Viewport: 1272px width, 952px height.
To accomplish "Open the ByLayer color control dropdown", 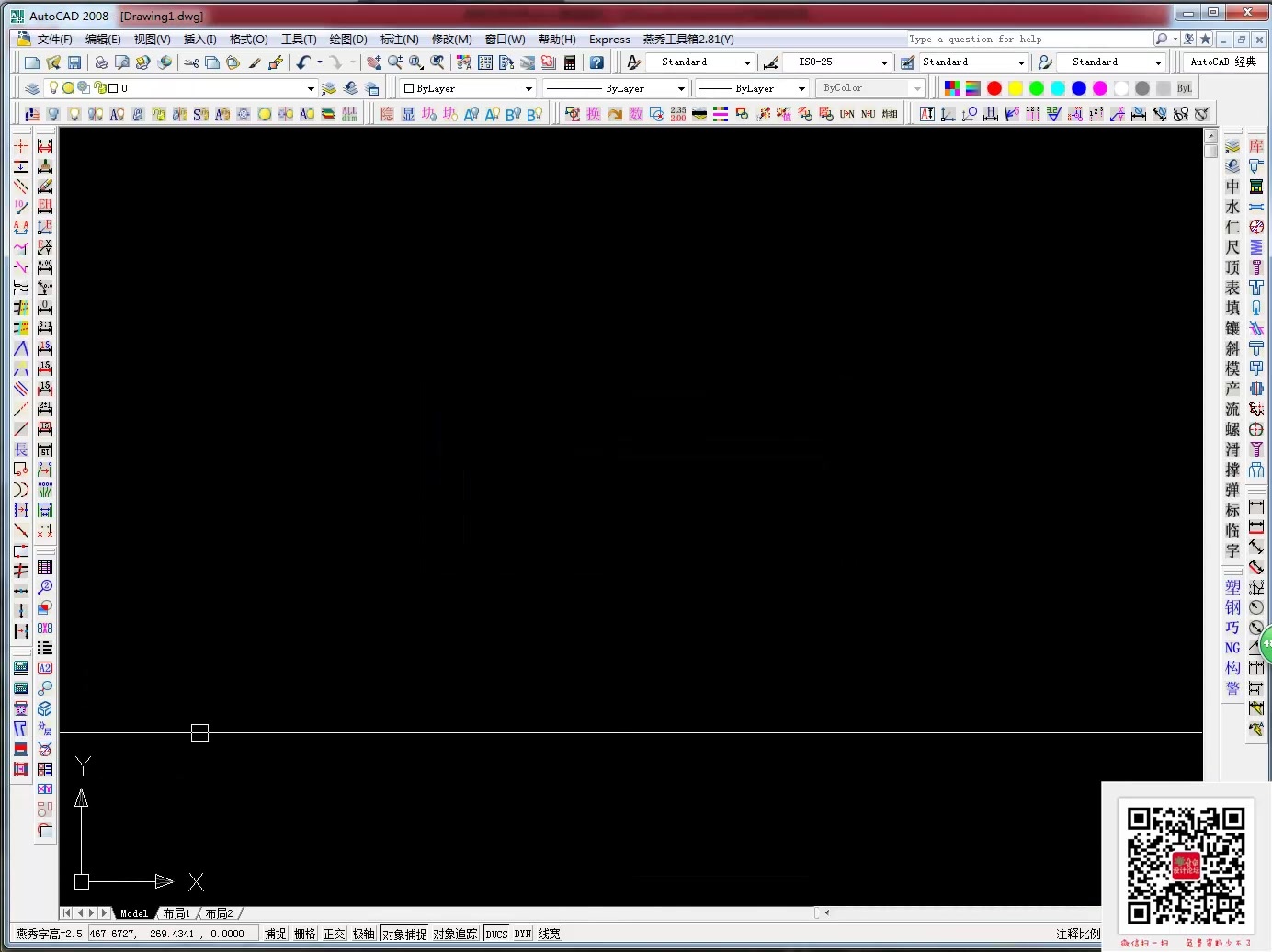I will (528, 89).
